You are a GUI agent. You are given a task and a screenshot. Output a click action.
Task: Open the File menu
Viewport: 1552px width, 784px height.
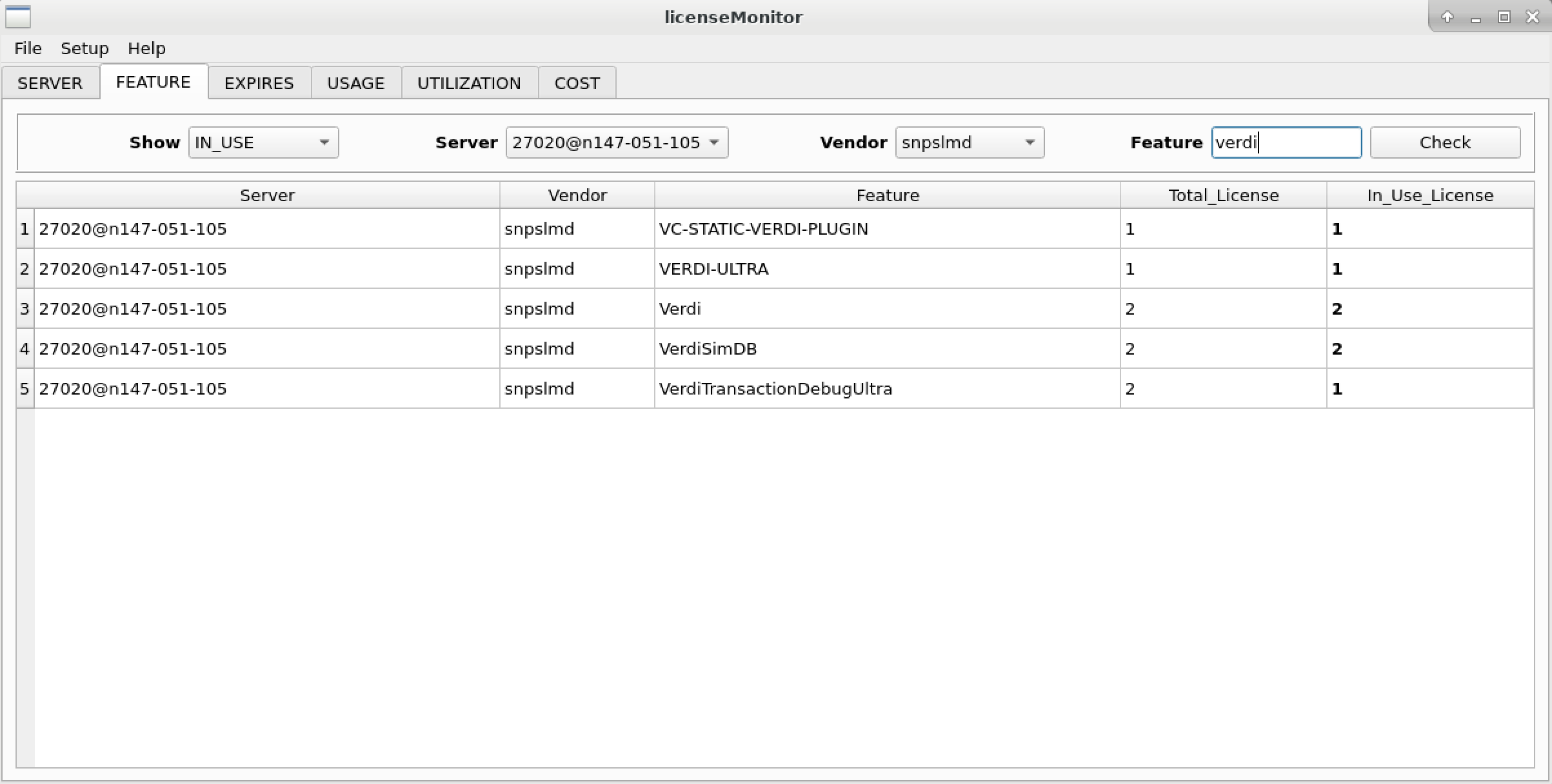point(28,48)
